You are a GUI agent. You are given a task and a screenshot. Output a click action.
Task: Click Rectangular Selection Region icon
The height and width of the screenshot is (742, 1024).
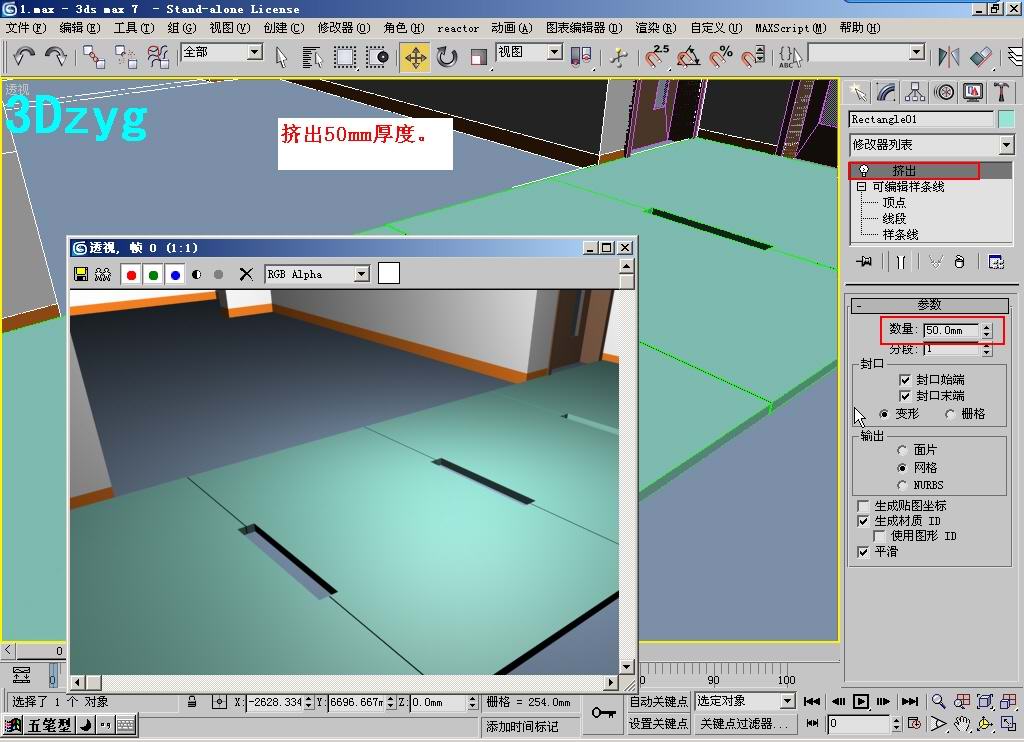tap(345, 57)
